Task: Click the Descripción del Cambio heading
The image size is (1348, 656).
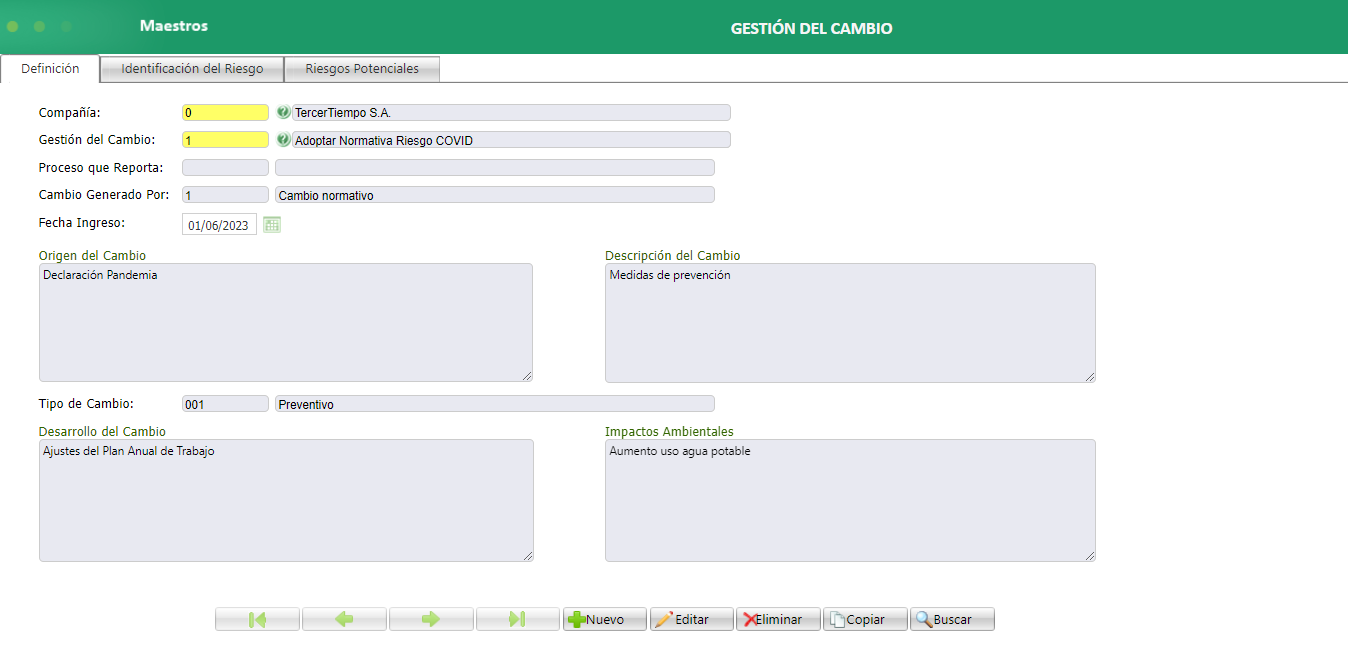Action: (x=672, y=256)
